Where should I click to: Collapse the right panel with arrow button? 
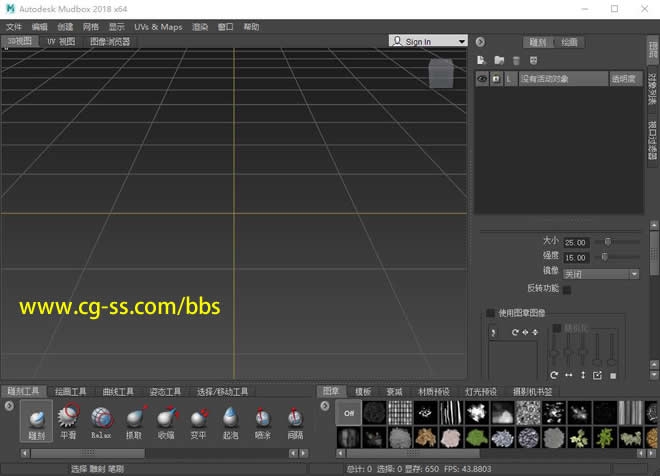(x=480, y=42)
